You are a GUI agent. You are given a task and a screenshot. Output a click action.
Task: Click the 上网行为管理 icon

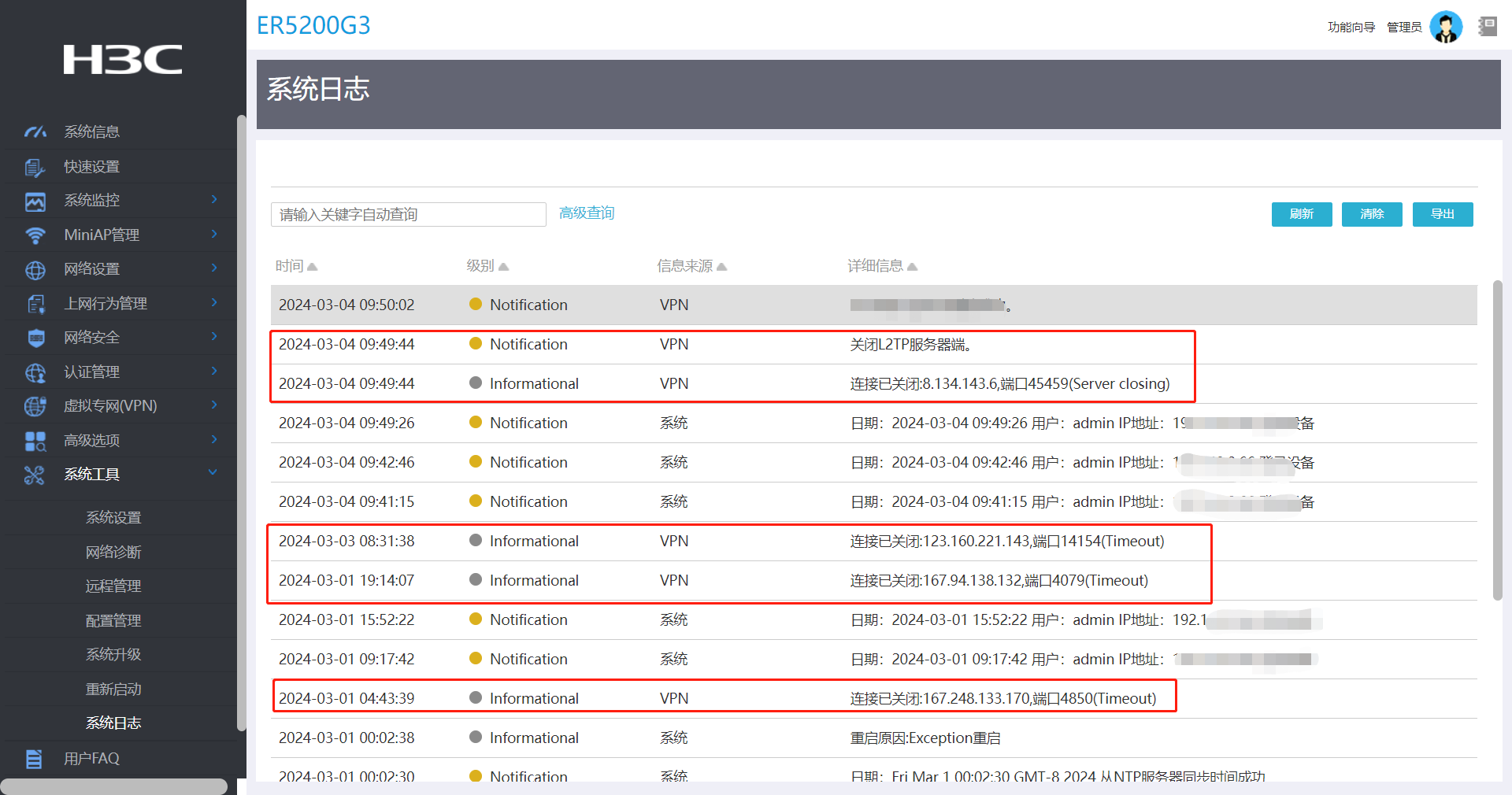coord(35,304)
